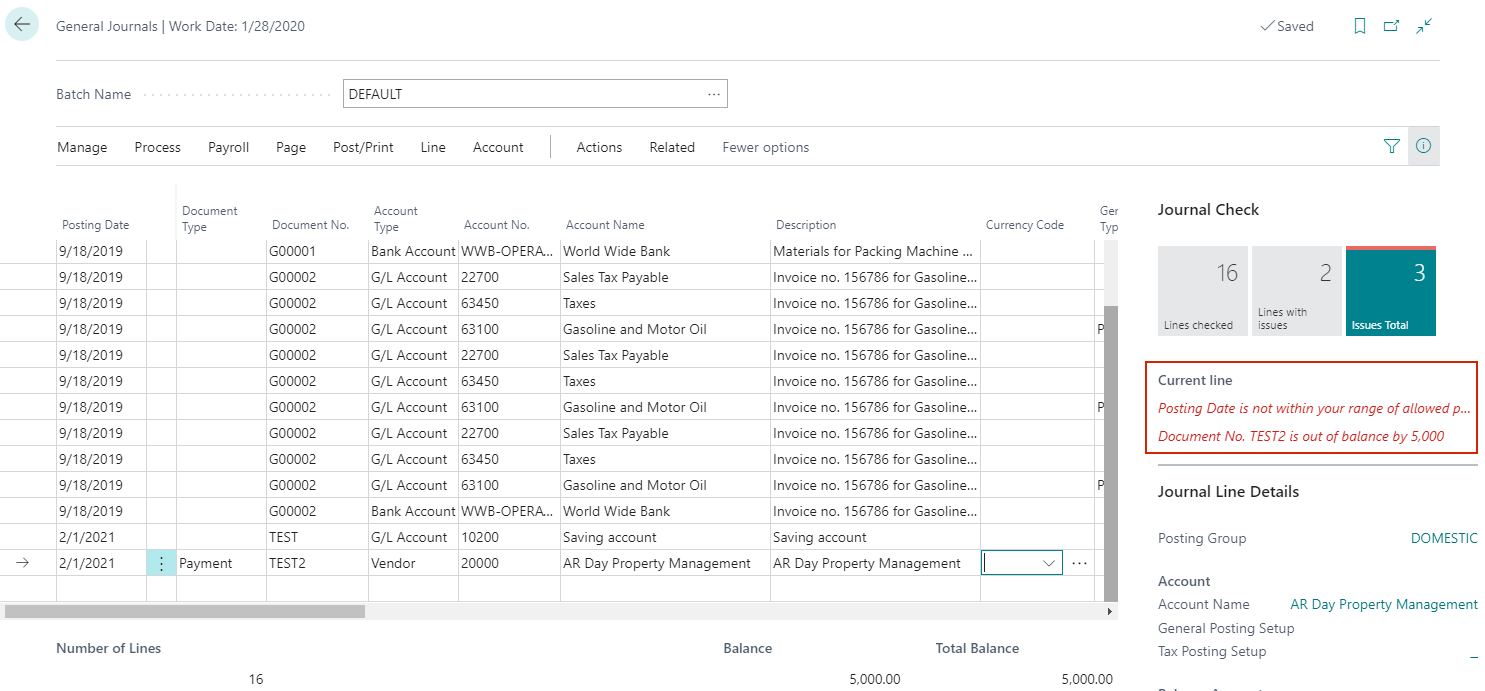Open the Post/Print menu
The image size is (1485, 691).
click(x=362, y=146)
